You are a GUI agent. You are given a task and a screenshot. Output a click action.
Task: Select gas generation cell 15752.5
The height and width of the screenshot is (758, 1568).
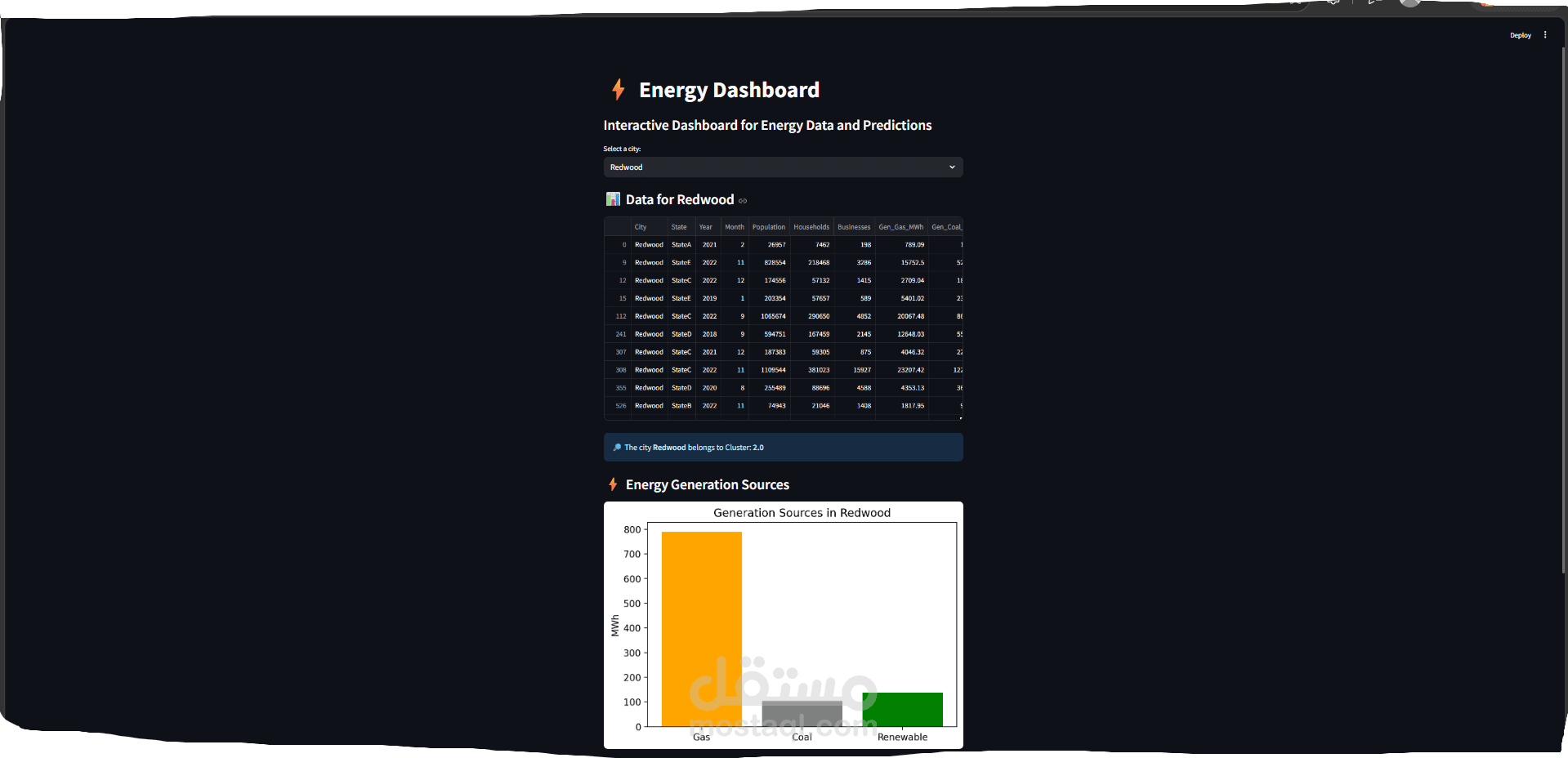coord(901,263)
